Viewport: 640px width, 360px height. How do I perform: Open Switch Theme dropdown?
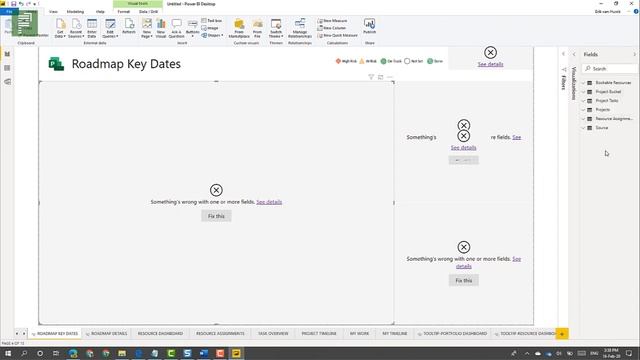276,28
